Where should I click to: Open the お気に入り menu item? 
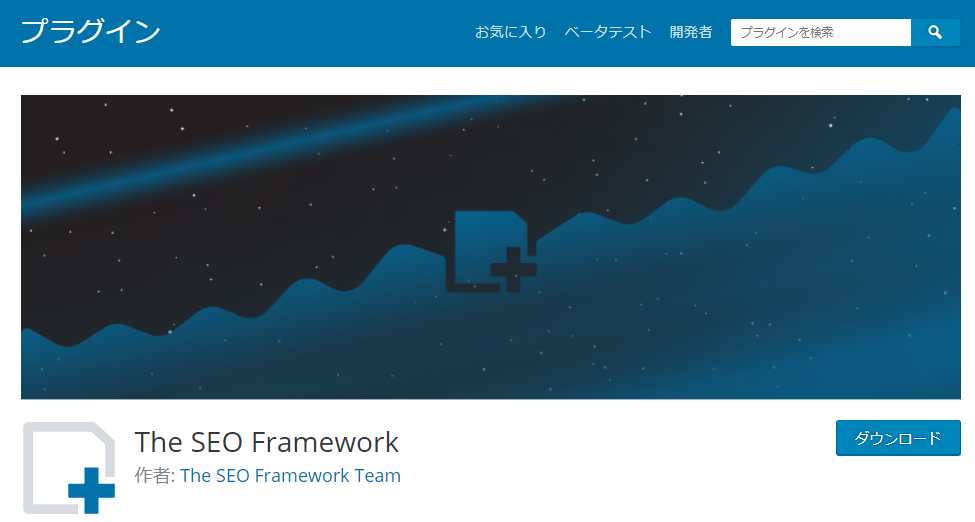[511, 32]
